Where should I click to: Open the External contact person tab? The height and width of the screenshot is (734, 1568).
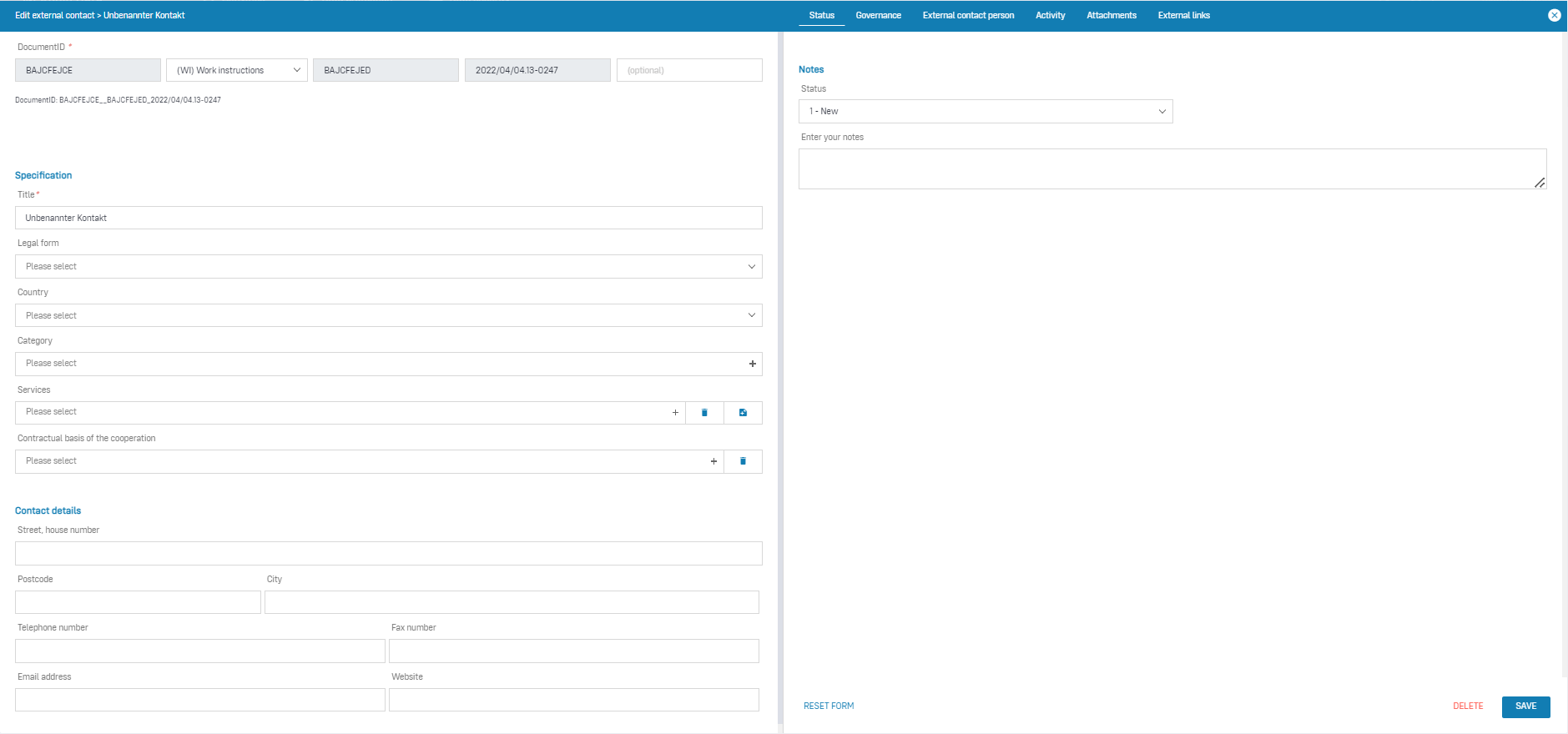pyautogui.click(x=968, y=15)
